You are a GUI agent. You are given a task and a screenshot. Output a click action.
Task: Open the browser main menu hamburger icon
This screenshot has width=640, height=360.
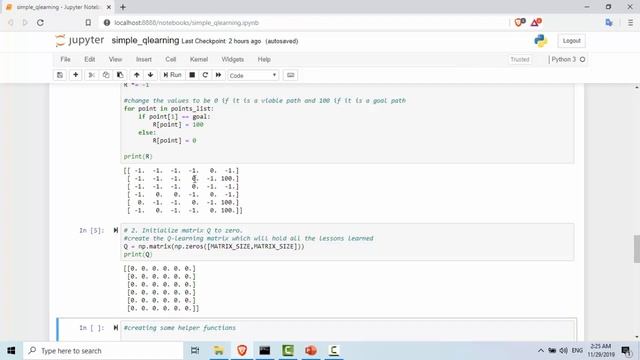click(x=630, y=23)
